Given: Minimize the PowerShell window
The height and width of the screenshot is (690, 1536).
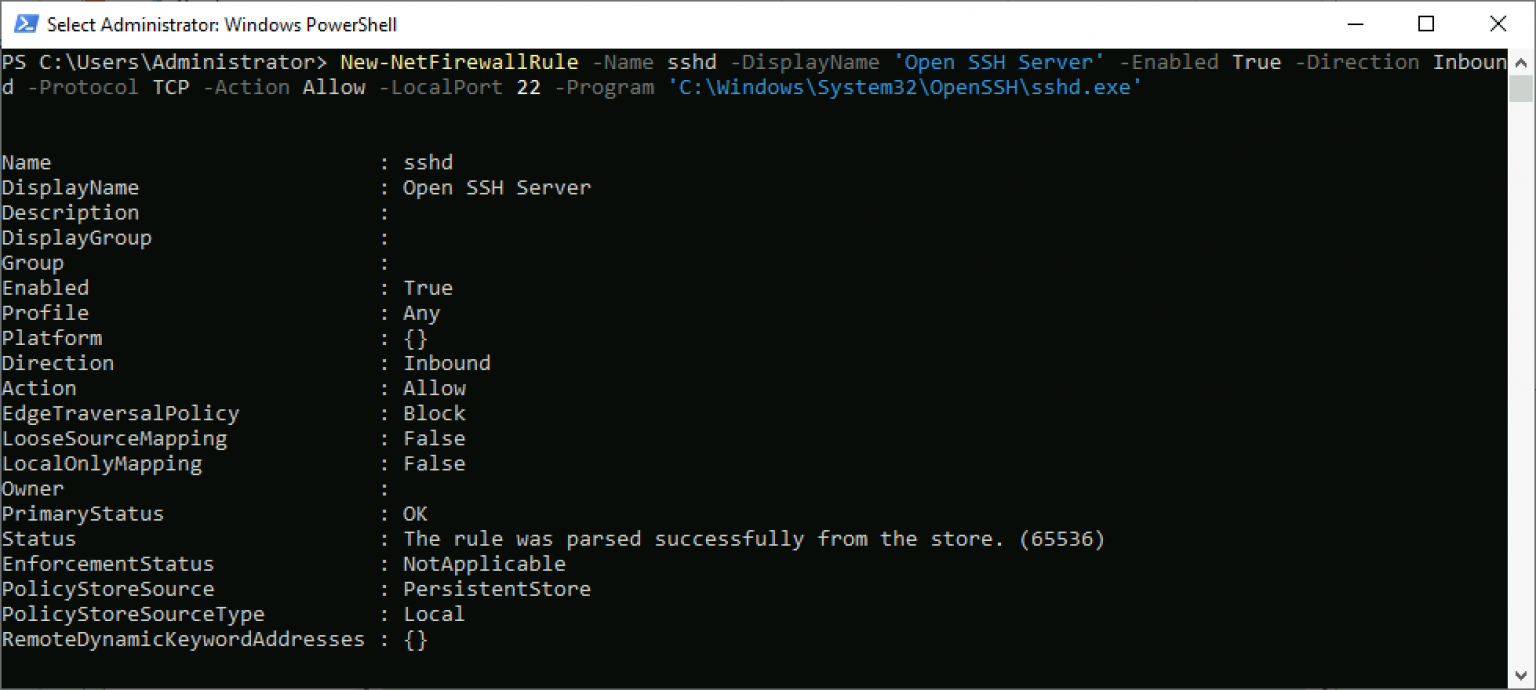Looking at the screenshot, I should (1355, 24).
